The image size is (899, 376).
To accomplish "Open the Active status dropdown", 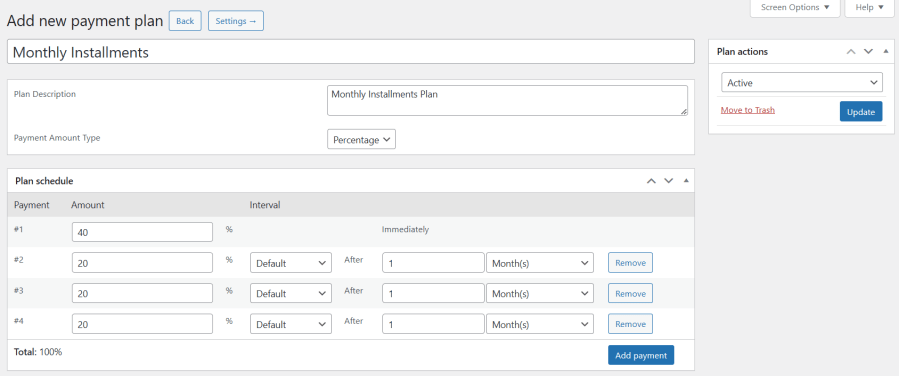I will (x=802, y=83).
